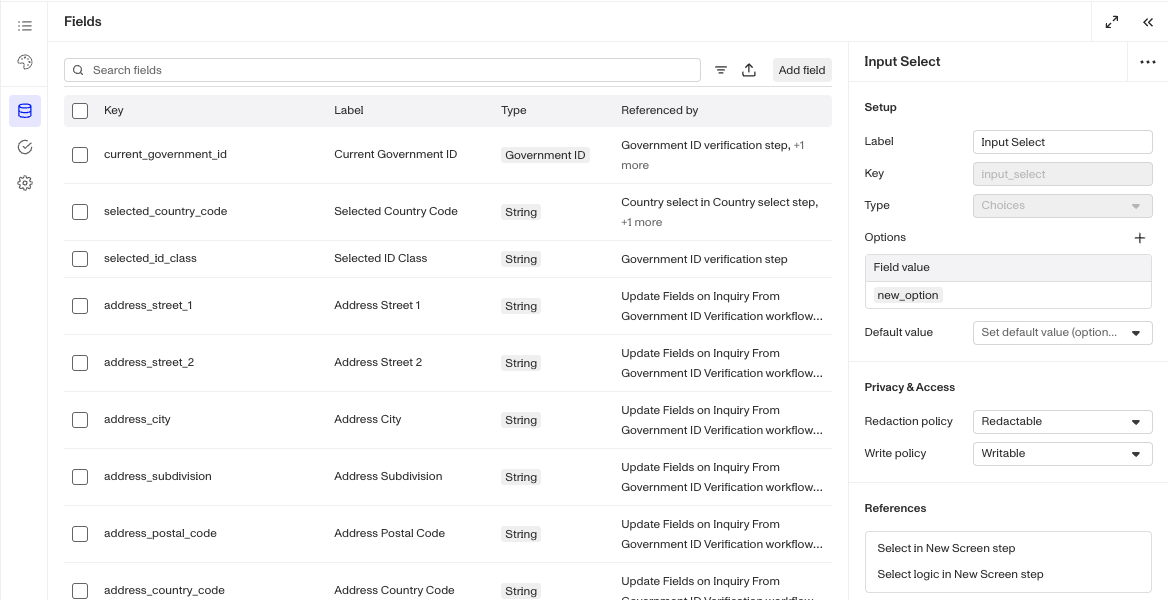Click the Select in New Screen step reference
This screenshot has height=600, width=1168.
pyautogui.click(x=946, y=549)
